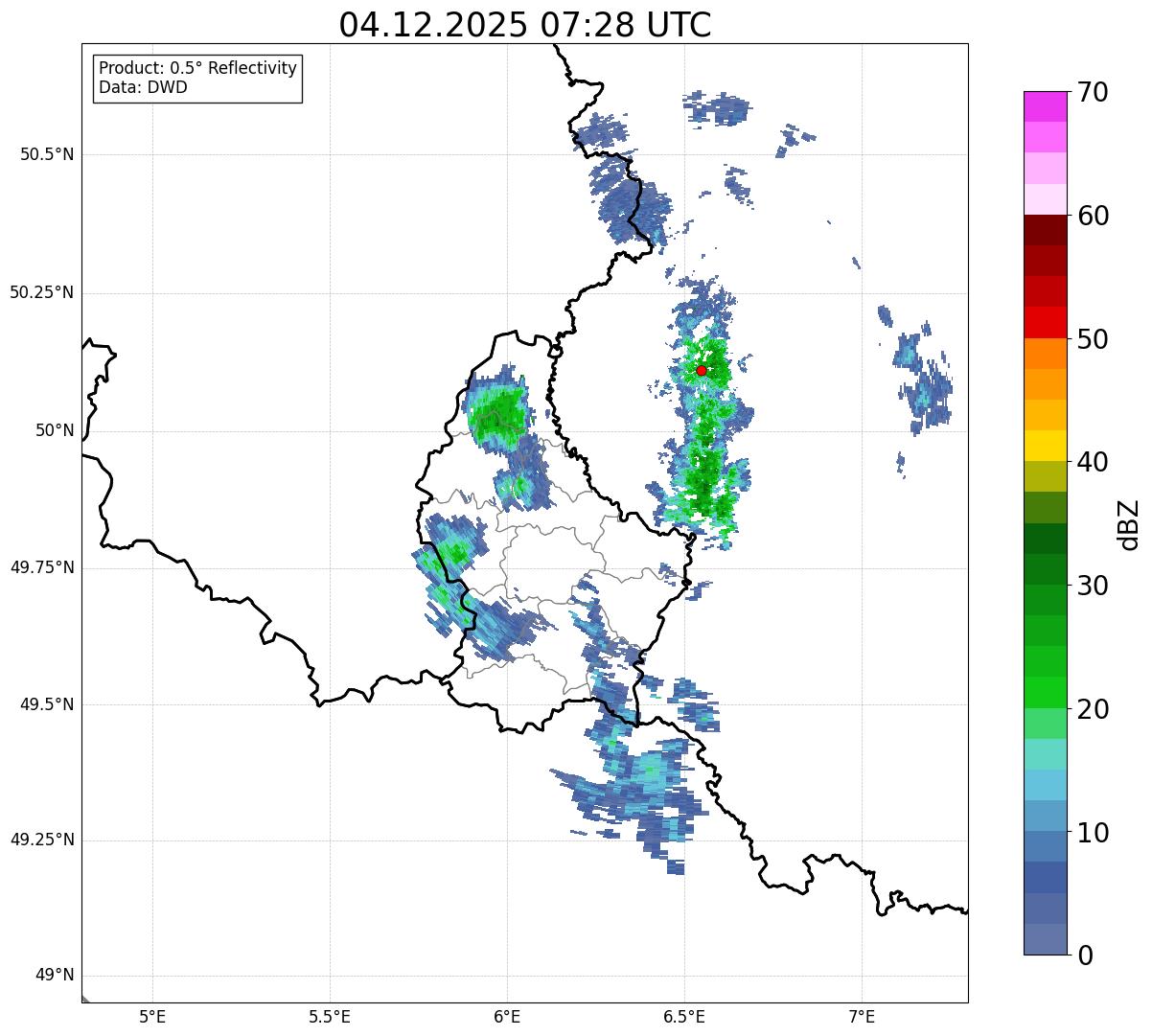Click the 5.5°E longitude label
The image size is (1152, 1036).
click(330, 1016)
